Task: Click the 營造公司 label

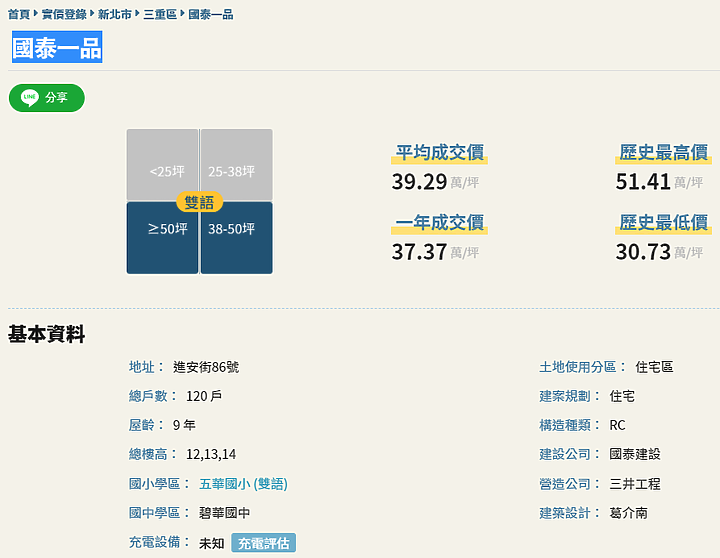Action: (x=570, y=484)
